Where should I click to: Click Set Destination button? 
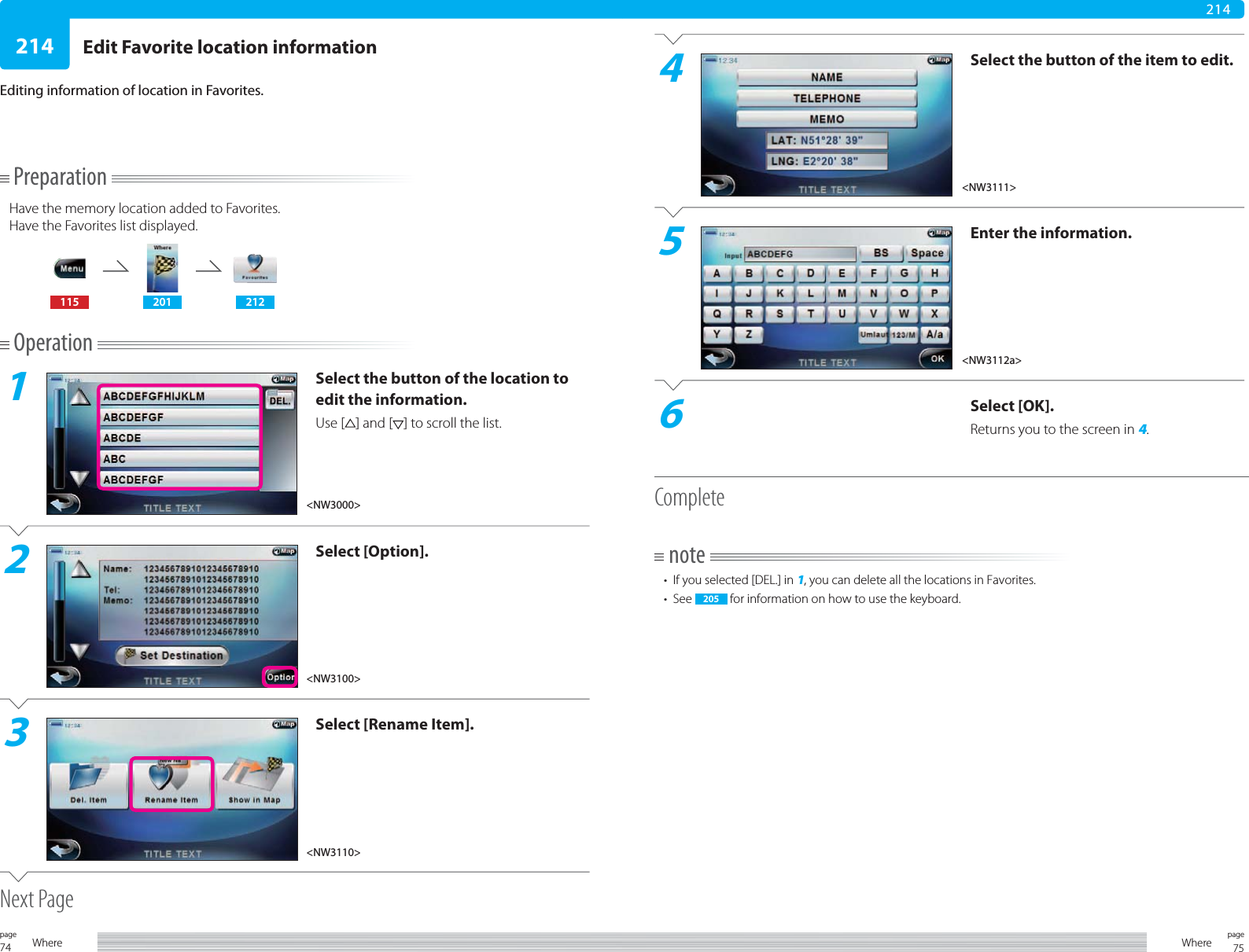(x=173, y=655)
